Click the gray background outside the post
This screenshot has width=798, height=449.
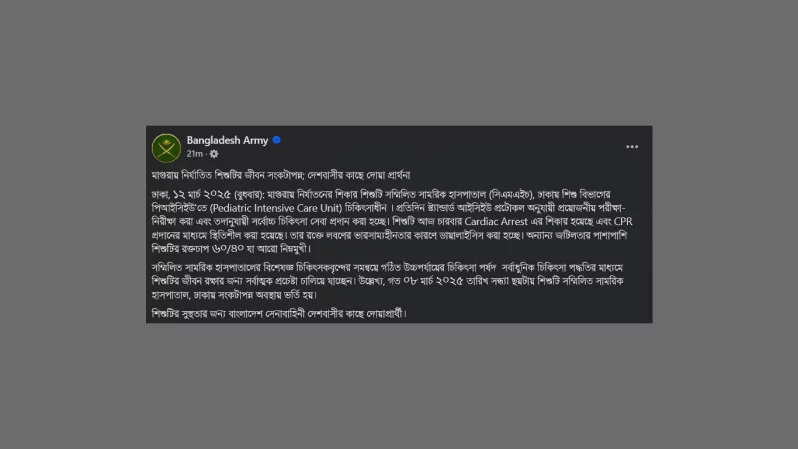click(x=399, y=387)
